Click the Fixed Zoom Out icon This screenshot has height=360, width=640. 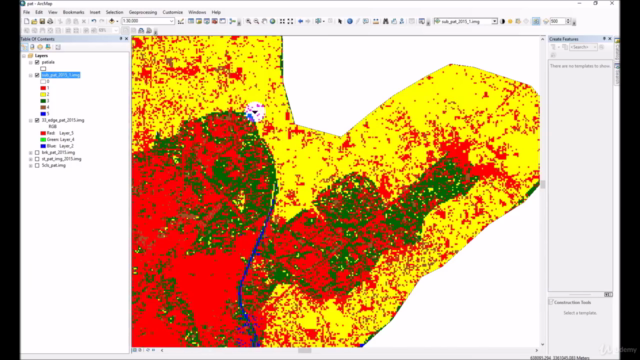(x=290, y=21)
